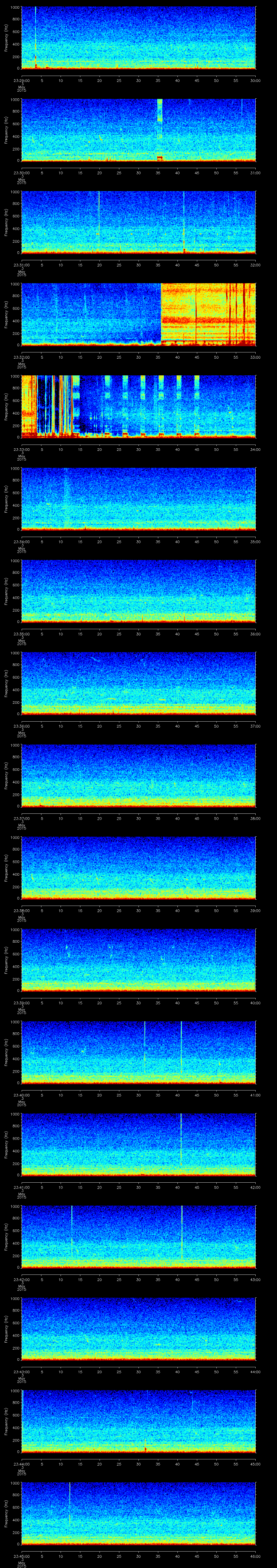Click the 33:00 end time label
The width and height of the screenshot is (277, 1568).
pyautogui.click(x=256, y=357)
